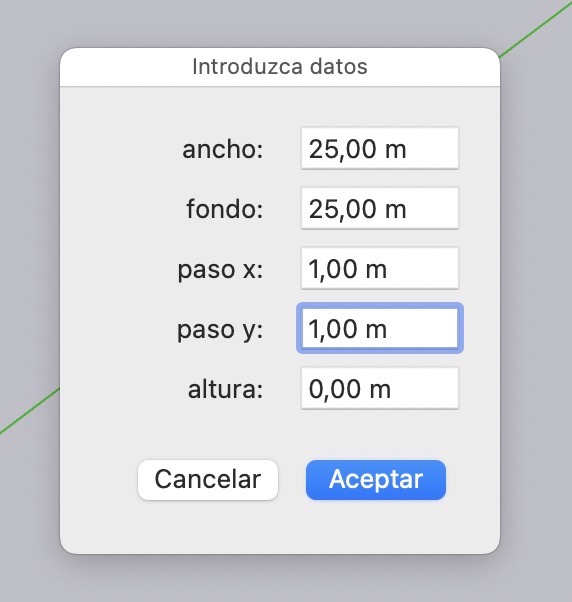Image resolution: width=572 pixels, height=602 pixels.
Task: Click the fondo input field
Action: coord(380,208)
